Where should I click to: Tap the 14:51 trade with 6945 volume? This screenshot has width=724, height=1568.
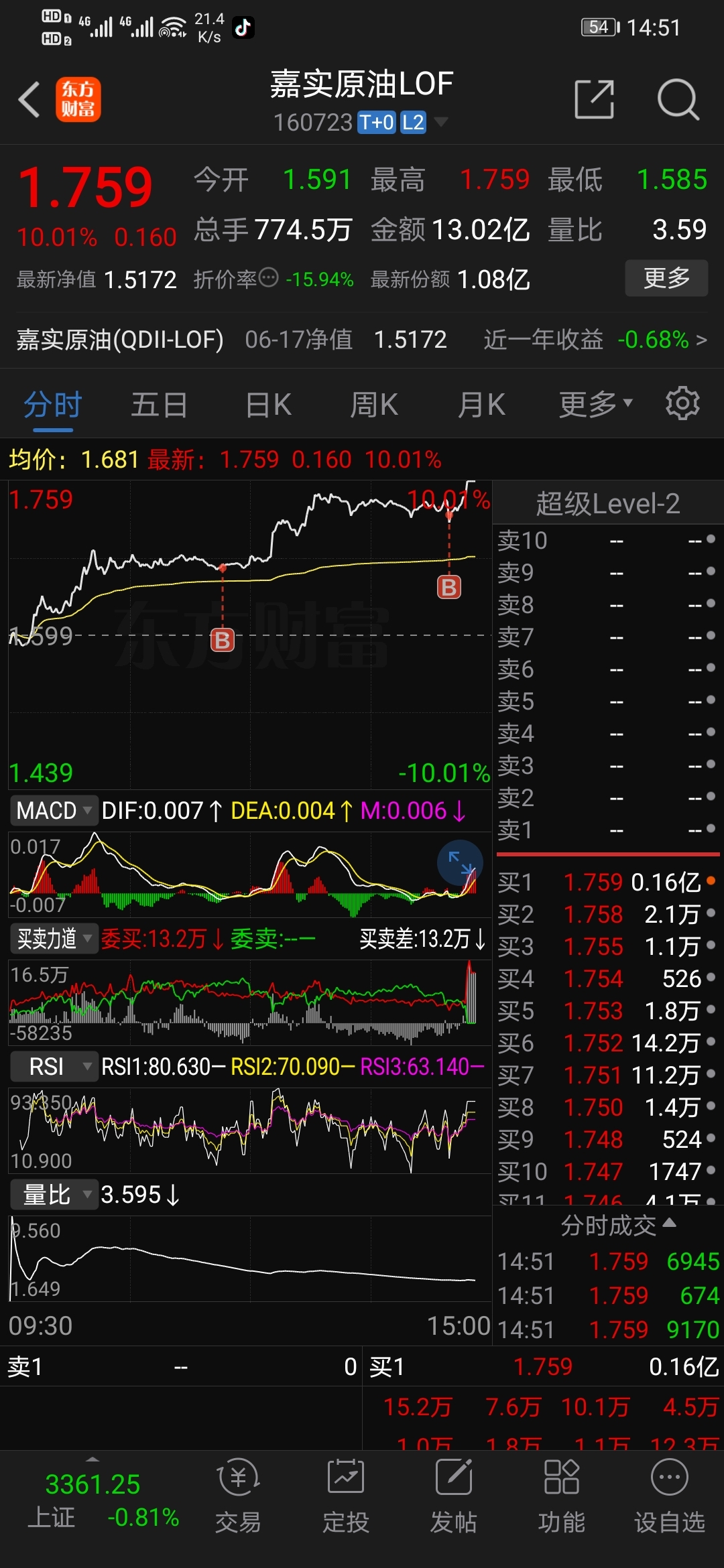click(x=608, y=1261)
